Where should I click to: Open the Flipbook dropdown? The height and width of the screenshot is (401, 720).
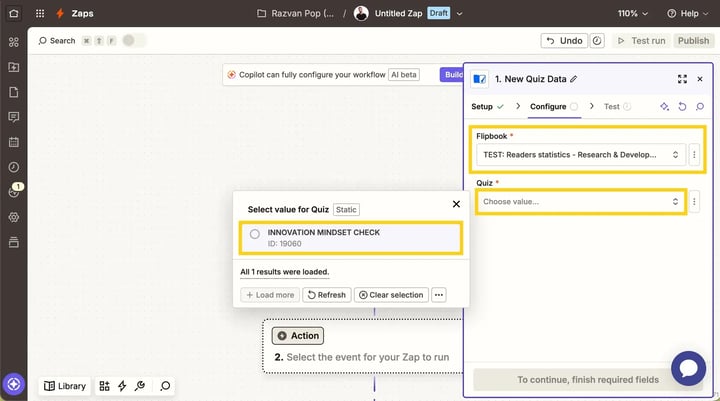tap(581, 155)
